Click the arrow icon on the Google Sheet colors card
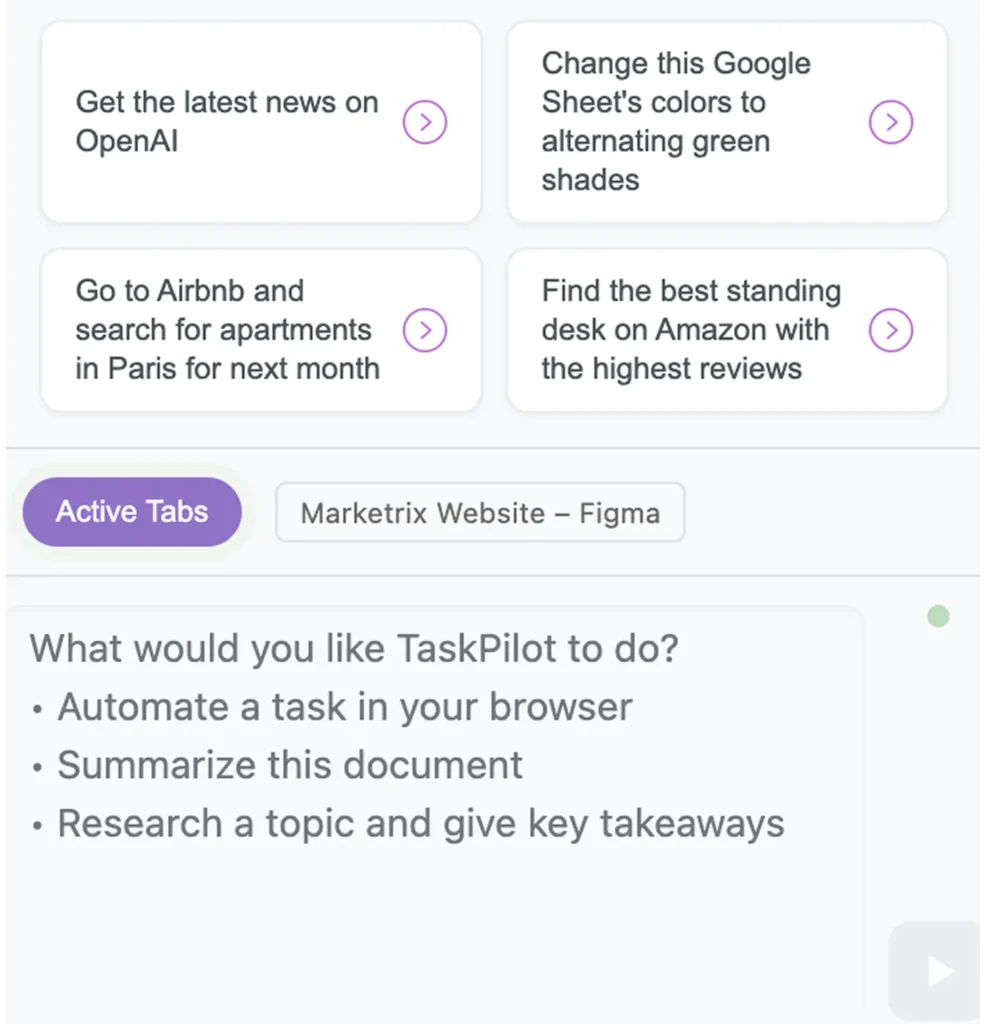 [891, 122]
